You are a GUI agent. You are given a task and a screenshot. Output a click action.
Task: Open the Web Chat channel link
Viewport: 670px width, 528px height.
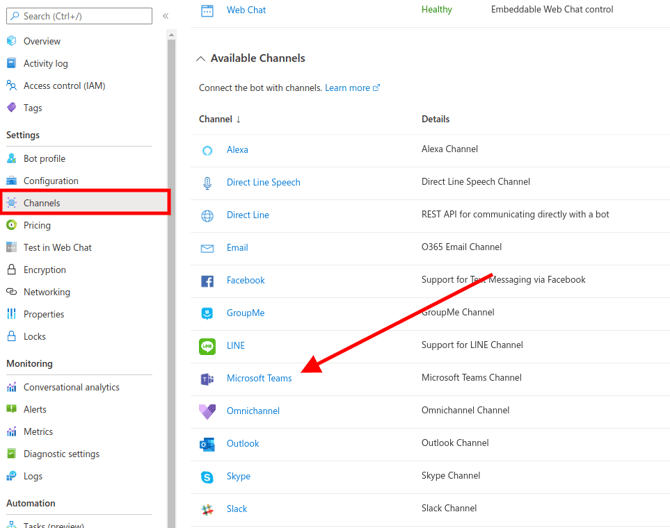(x=246, y=10)
